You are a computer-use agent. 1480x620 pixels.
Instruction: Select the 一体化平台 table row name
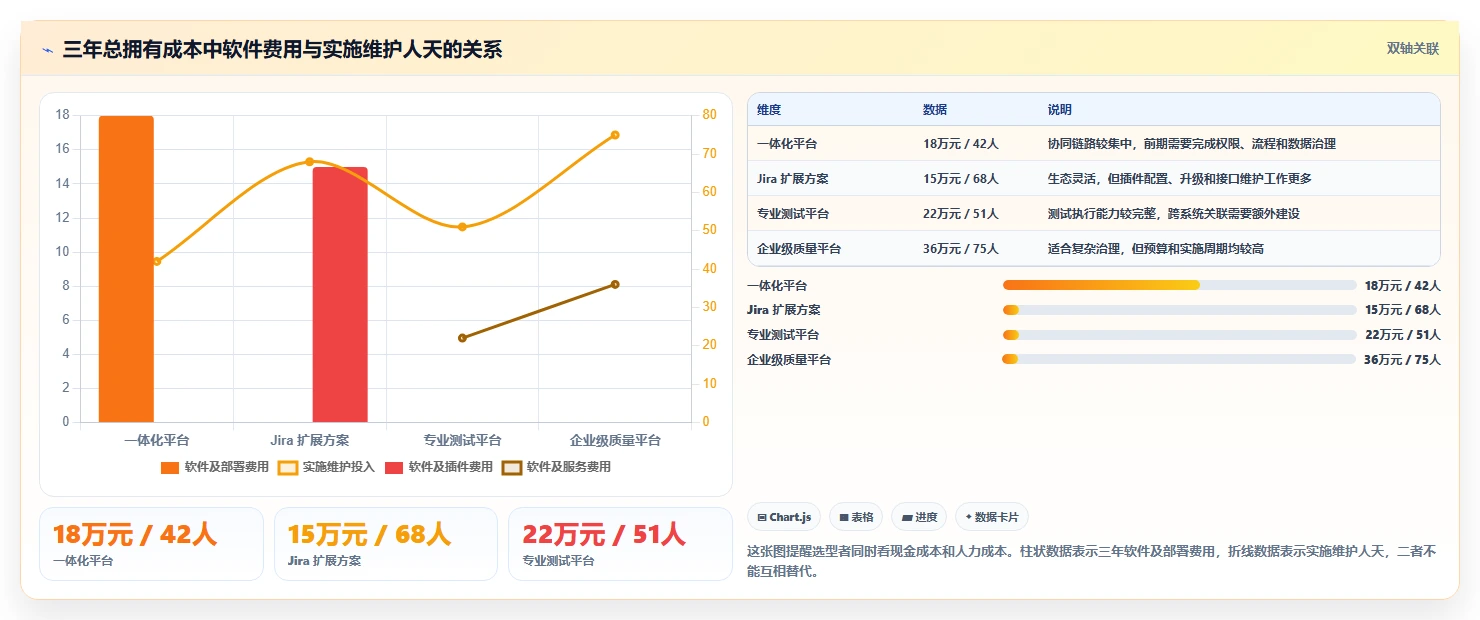(x=787, y=144)
